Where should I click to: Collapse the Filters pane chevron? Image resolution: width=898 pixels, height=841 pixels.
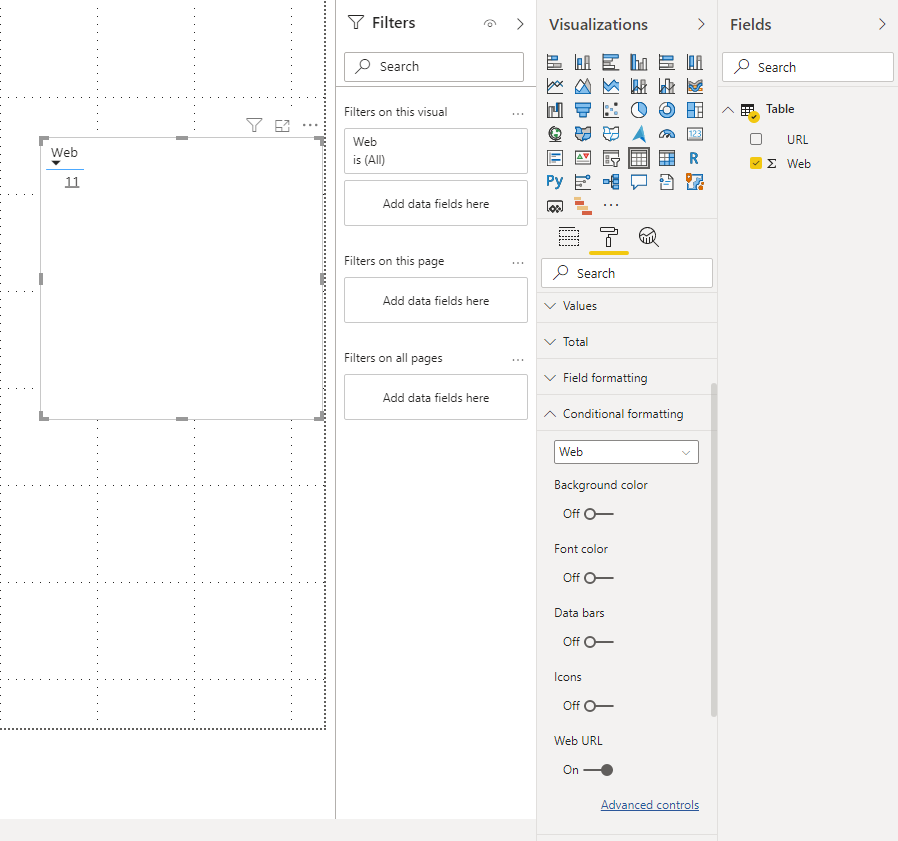click(520, 23)
